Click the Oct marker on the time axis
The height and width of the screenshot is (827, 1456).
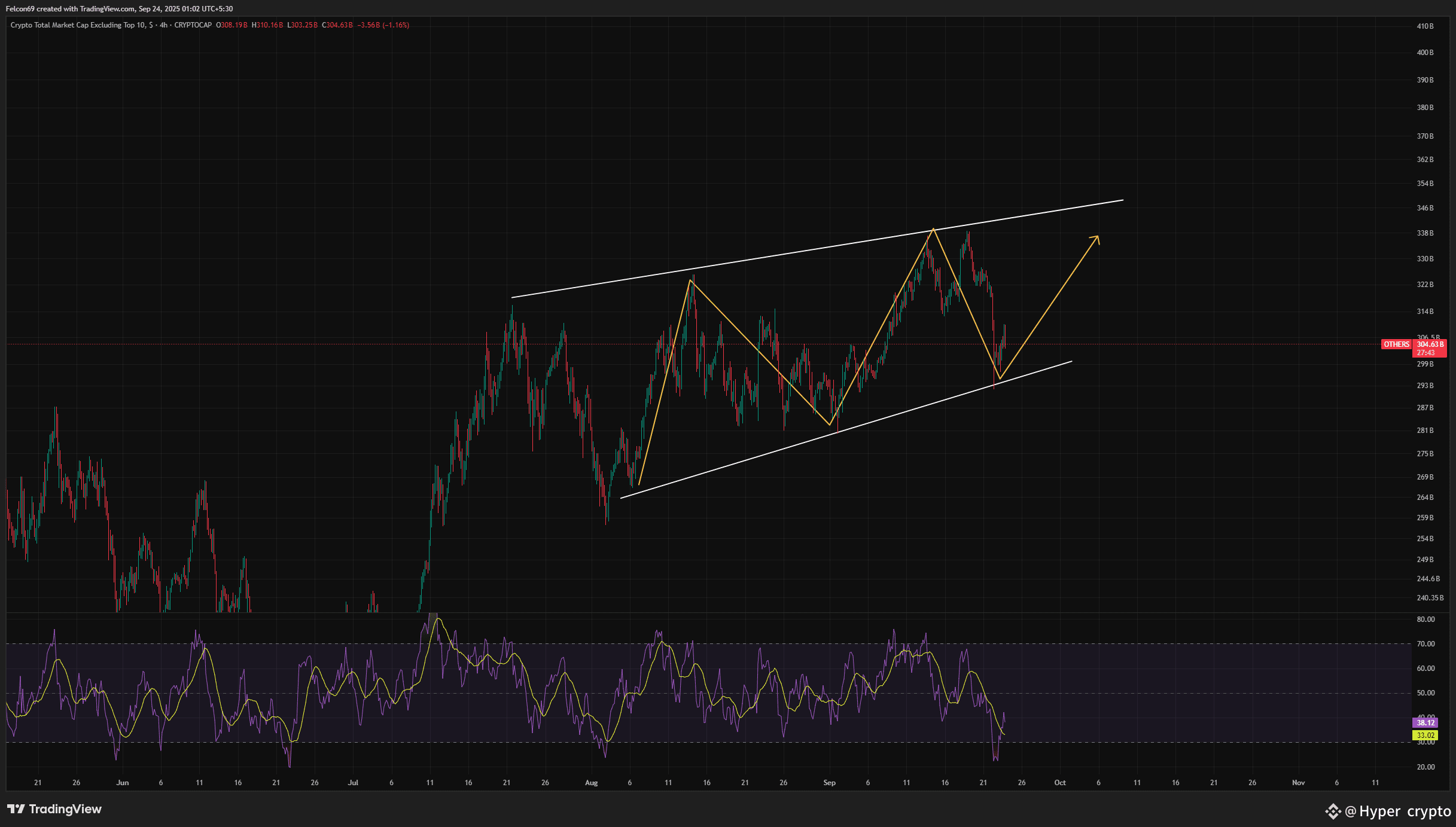pos(1059,783)
